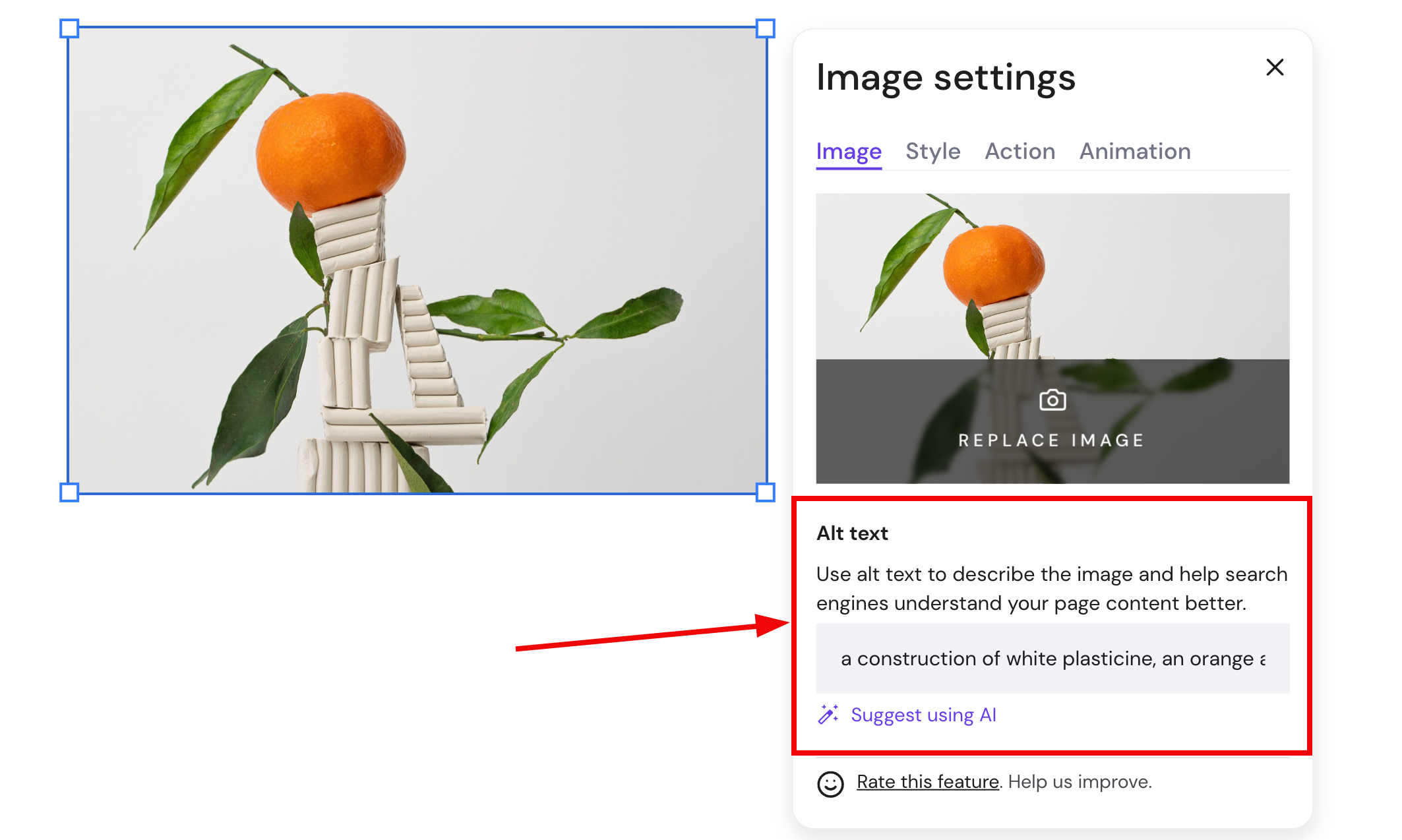The image size is (1402, 840).
Task: Click the underlined Image tab
Action: pos(848,151)
